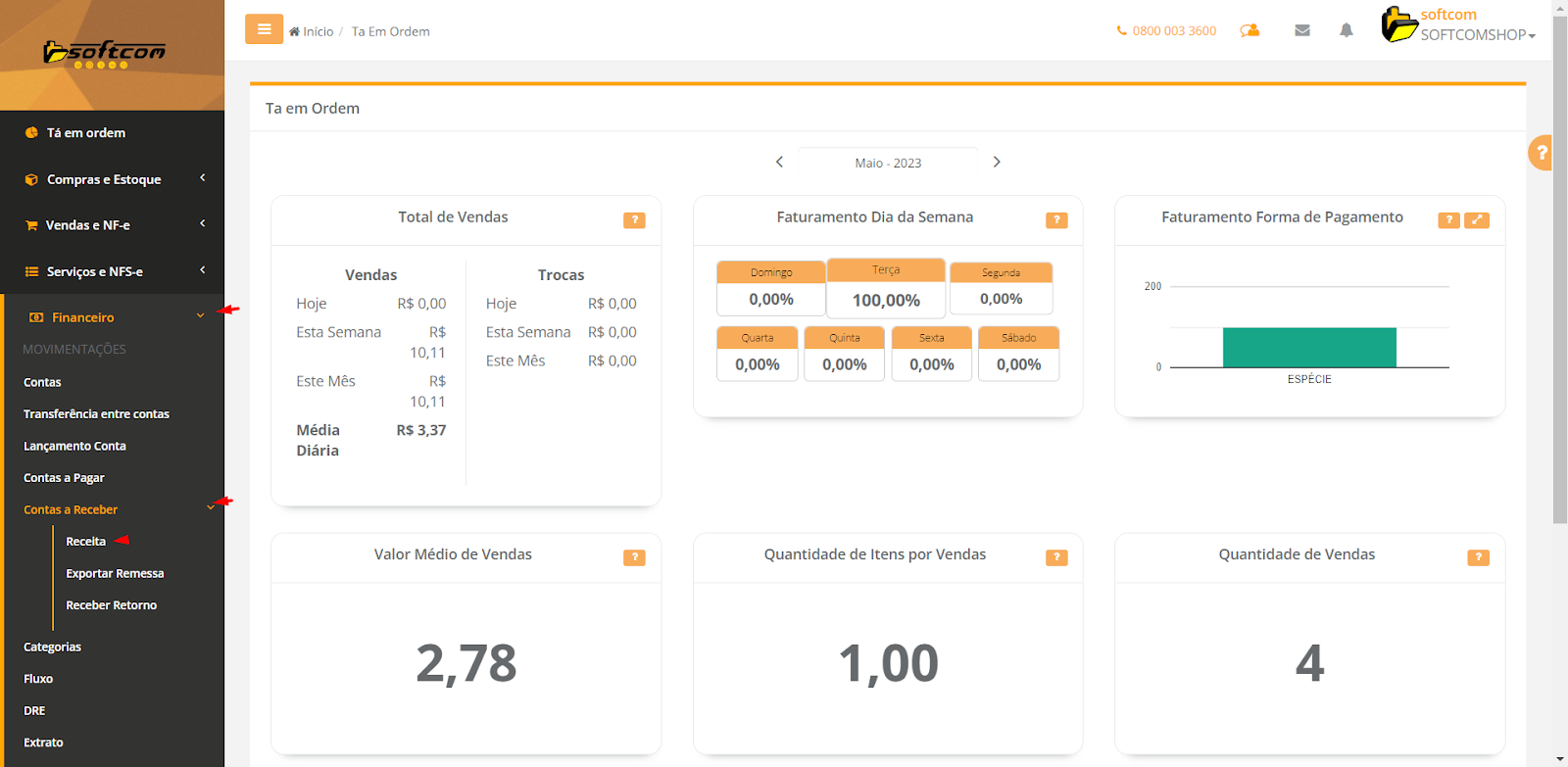Open Contas a Pagar menu item
Viewport: 1568px width, 767px height.
tap(64, 478)
